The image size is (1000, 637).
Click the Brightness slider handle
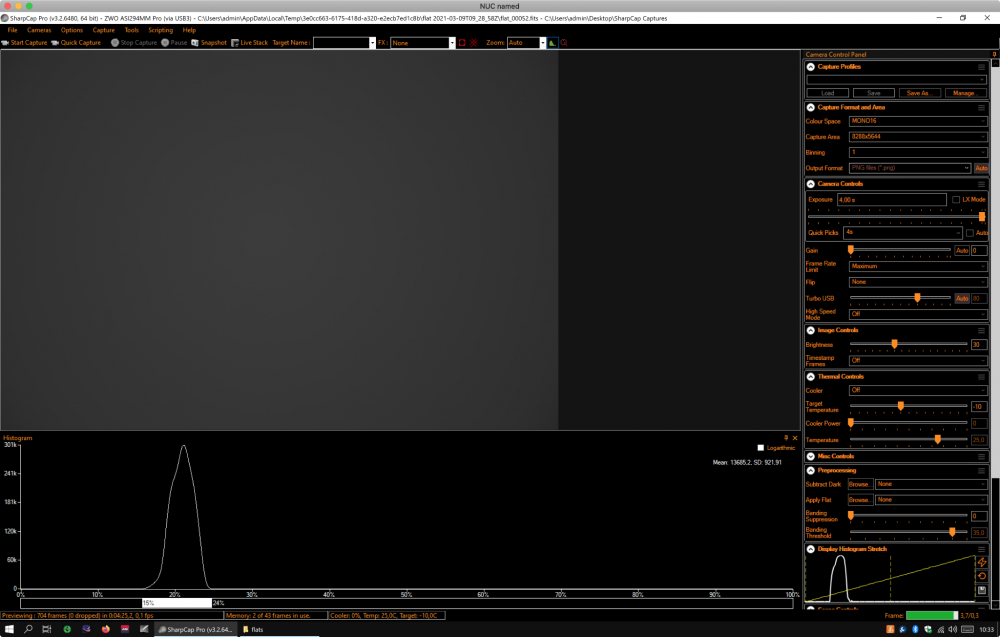[x=894, y=344]
